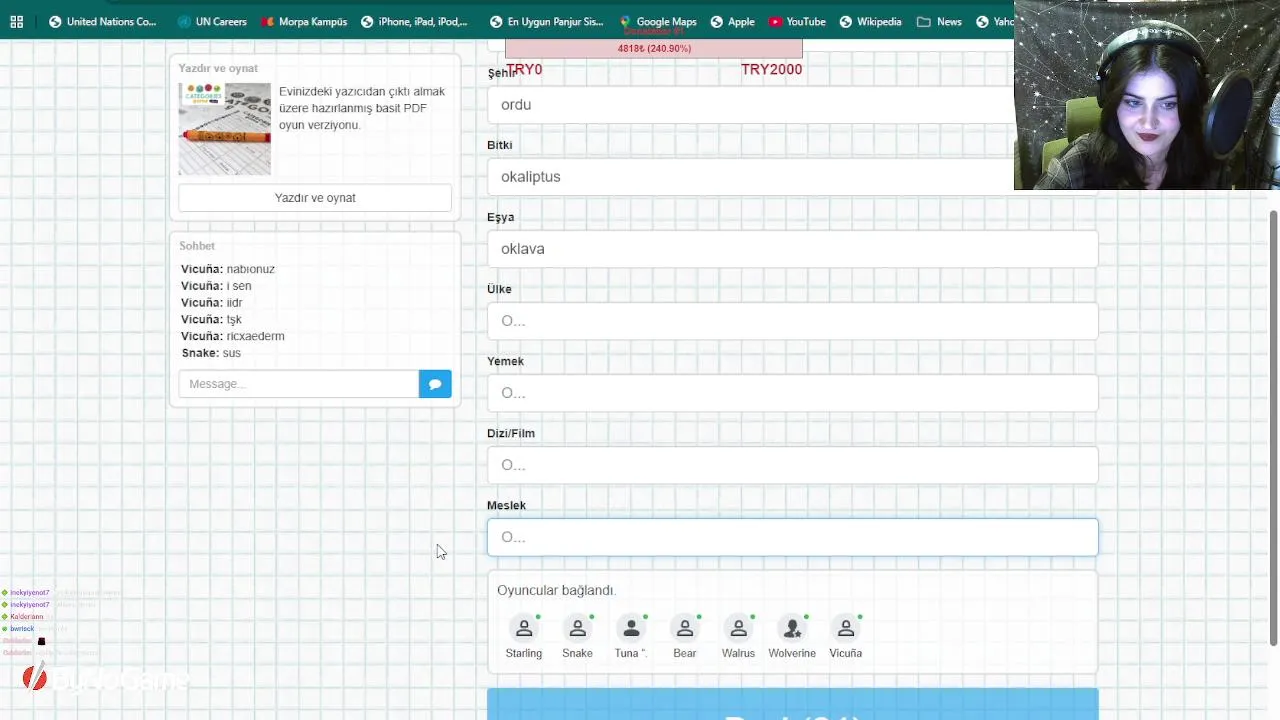Click the Snake player avatar icon

(x=577, y=629)
